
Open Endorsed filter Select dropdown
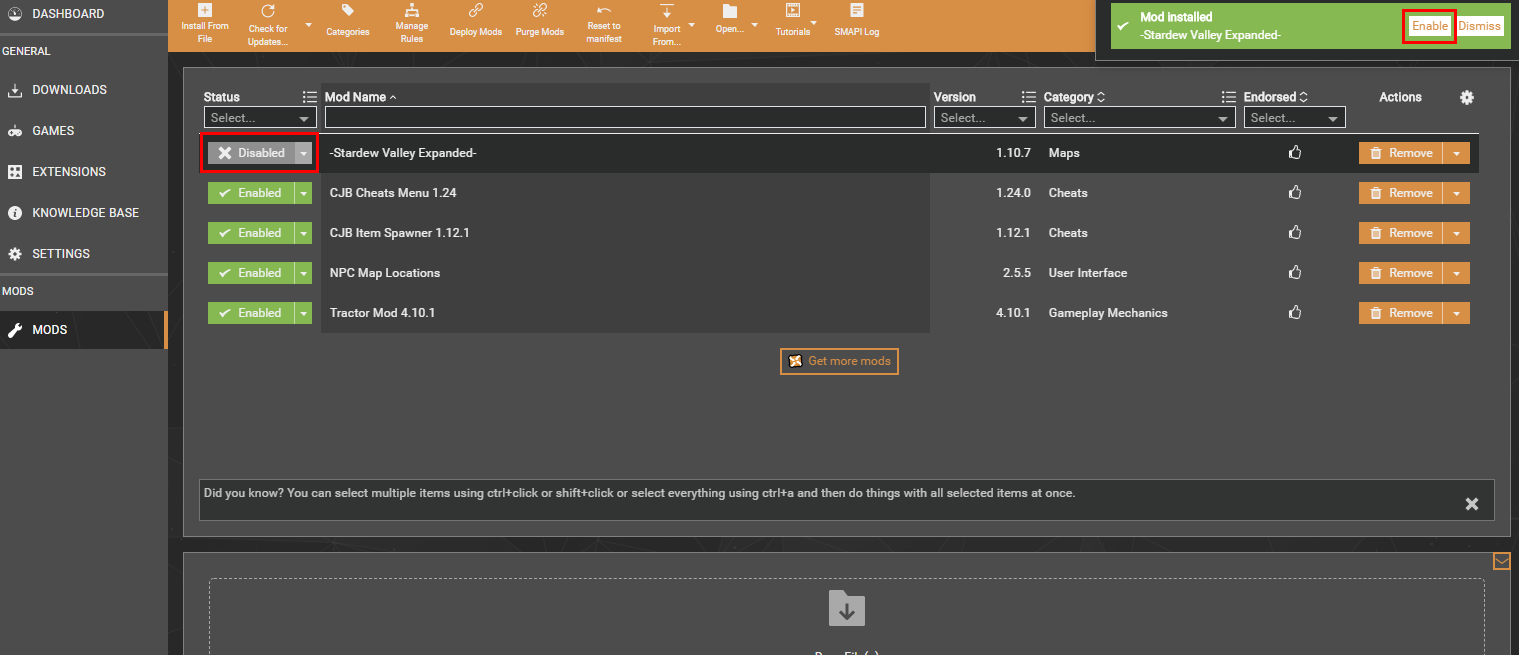[1295, 118]
